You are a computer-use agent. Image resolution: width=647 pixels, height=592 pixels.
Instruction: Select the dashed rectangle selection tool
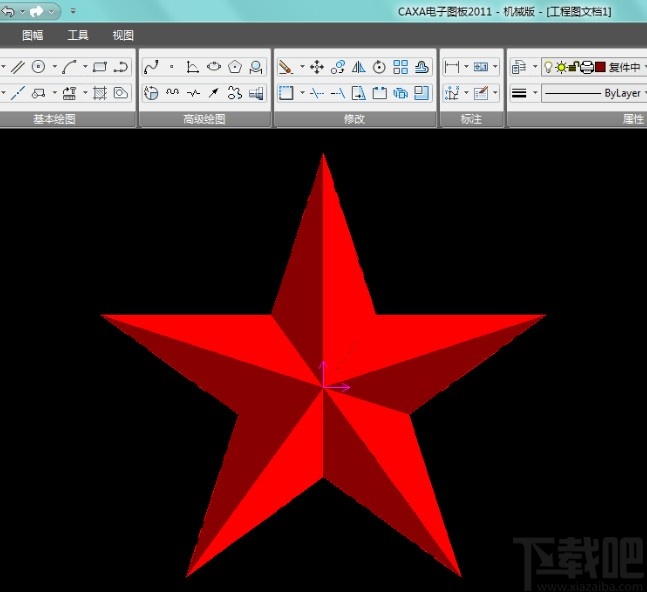click(x=286, y=93)
